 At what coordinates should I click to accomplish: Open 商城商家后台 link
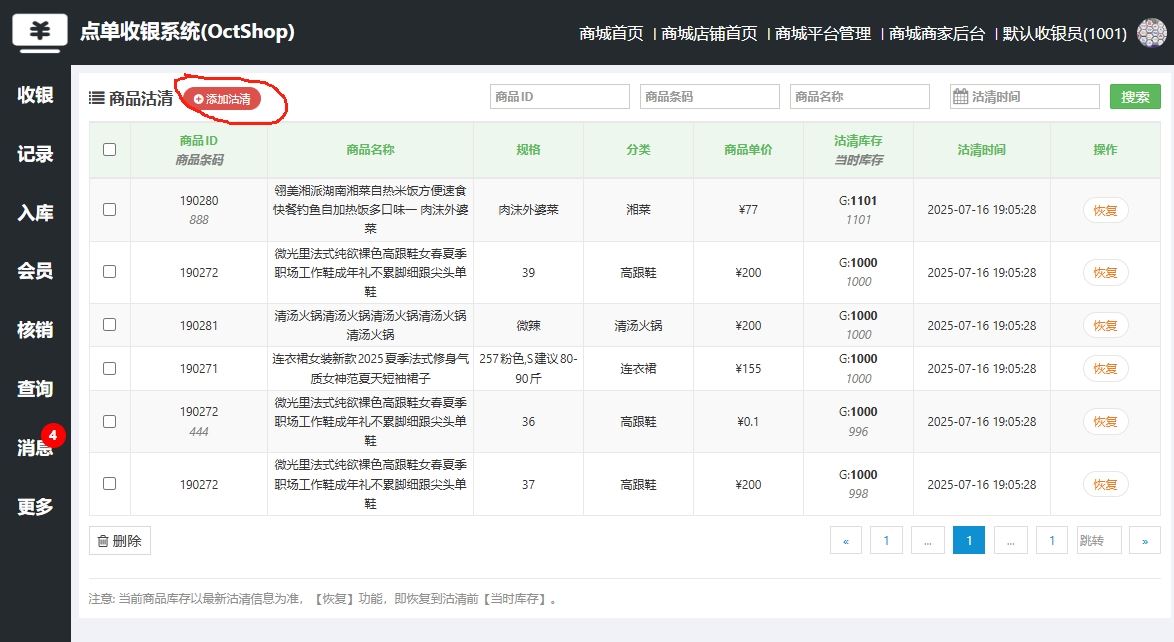click(937, 34)
